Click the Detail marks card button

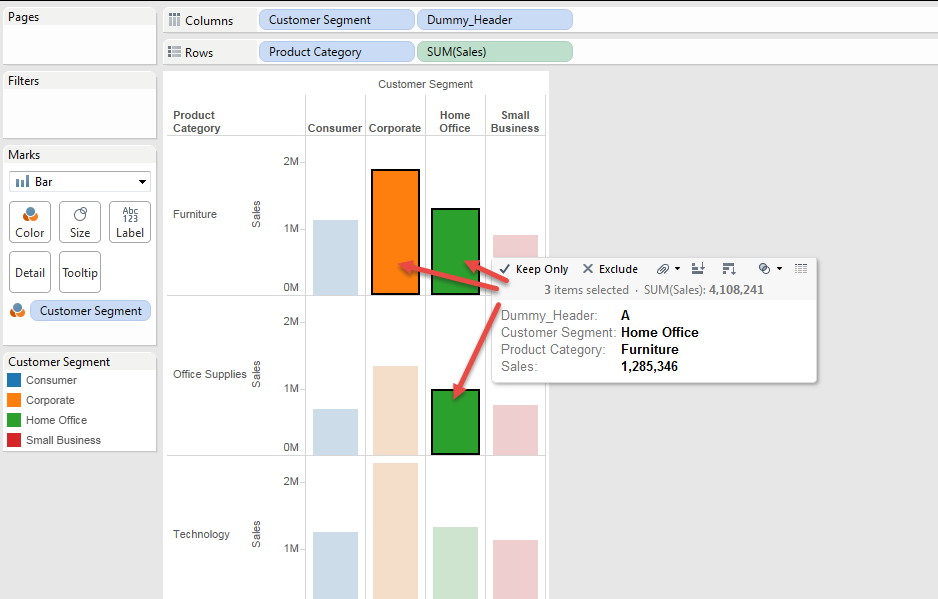tap(30, 272)
